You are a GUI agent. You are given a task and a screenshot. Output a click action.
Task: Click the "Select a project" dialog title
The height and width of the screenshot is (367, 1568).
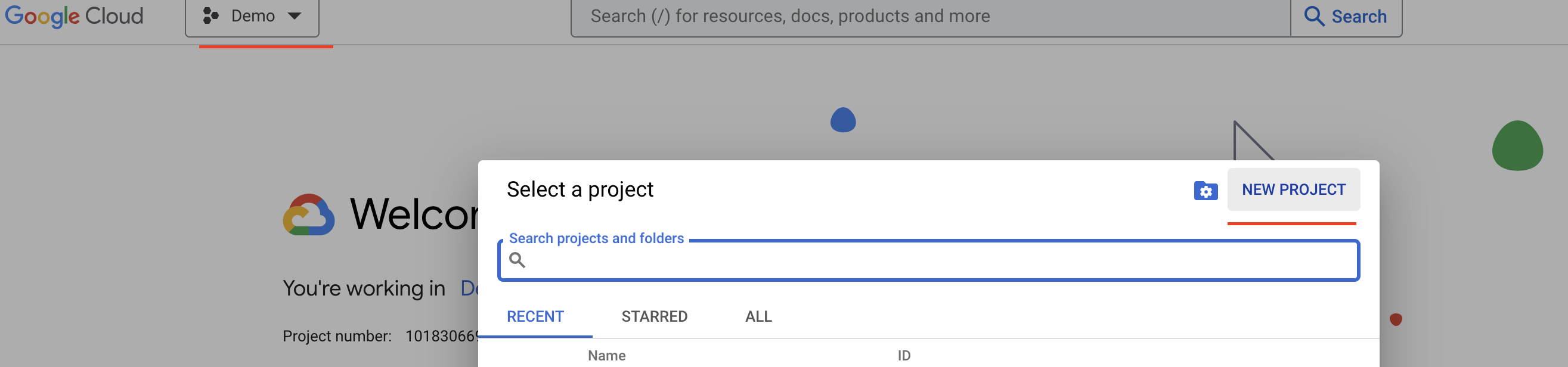click(580, 190)
